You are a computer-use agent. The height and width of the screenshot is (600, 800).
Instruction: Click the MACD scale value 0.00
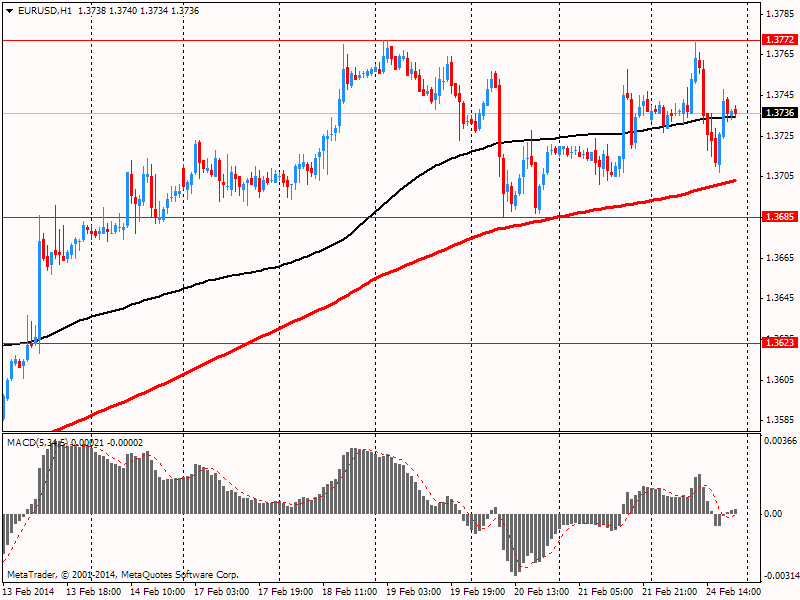point(773,514)
